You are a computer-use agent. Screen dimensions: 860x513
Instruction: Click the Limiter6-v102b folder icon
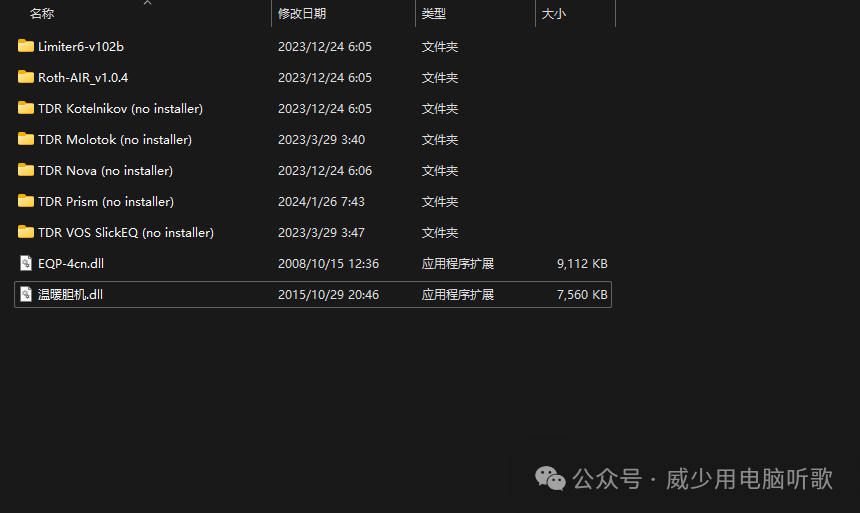click(x=26, y=46)
